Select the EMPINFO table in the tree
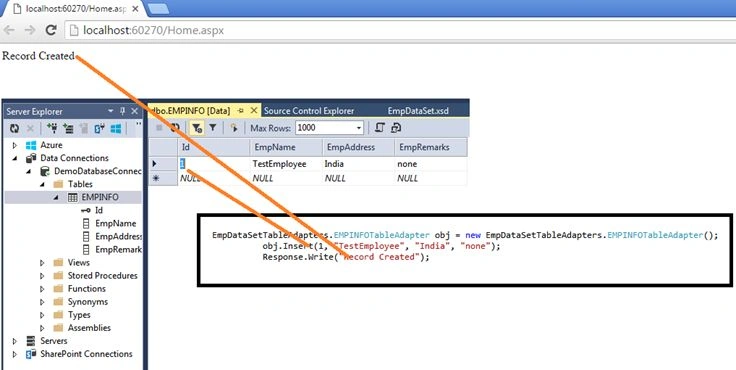The width and height of the screenshot is (736, 370). pos(100,197)
